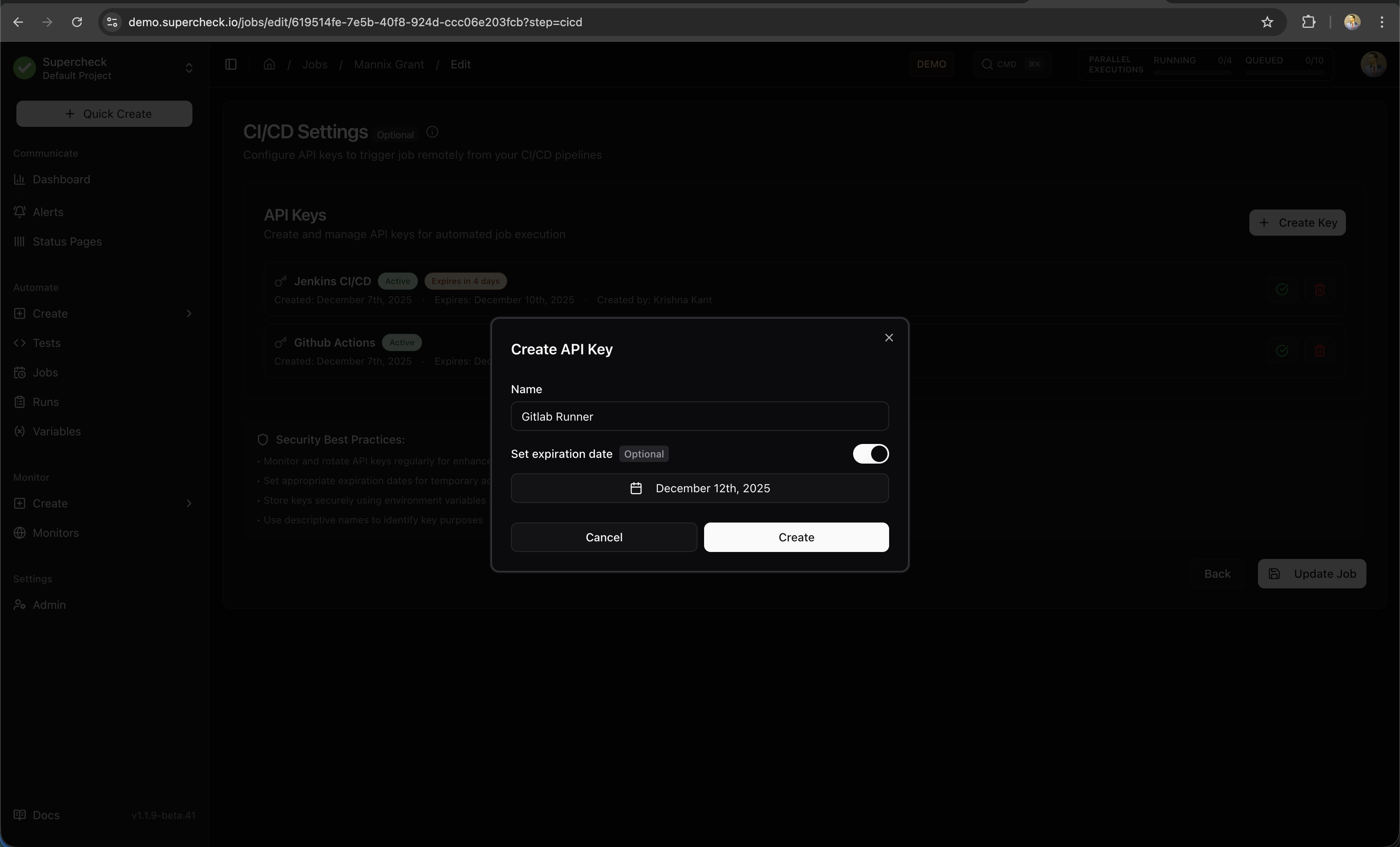This screenshot has width=1400, height=847.
Task: Click the green check icon on Jenkins row
Action: click(1283, 289)
